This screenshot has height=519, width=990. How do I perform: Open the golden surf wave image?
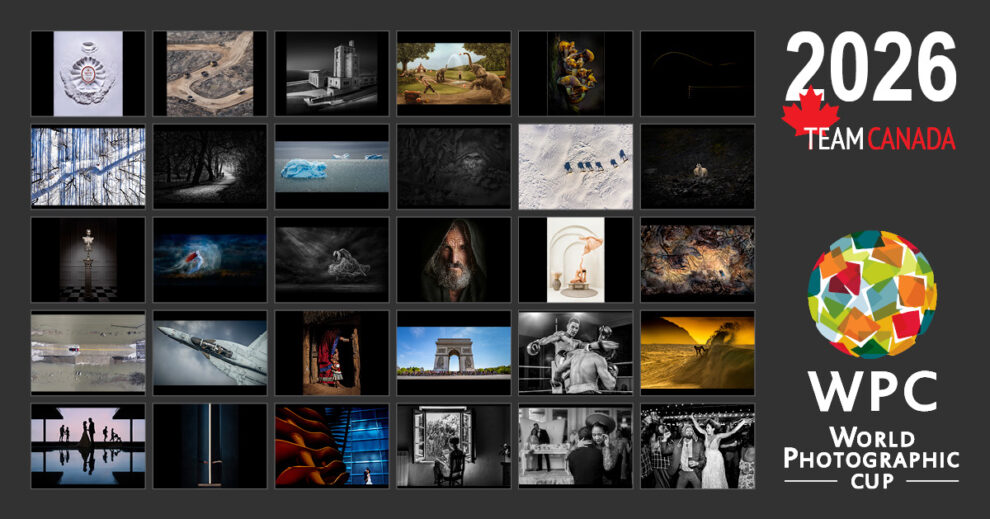click(697, 353)
